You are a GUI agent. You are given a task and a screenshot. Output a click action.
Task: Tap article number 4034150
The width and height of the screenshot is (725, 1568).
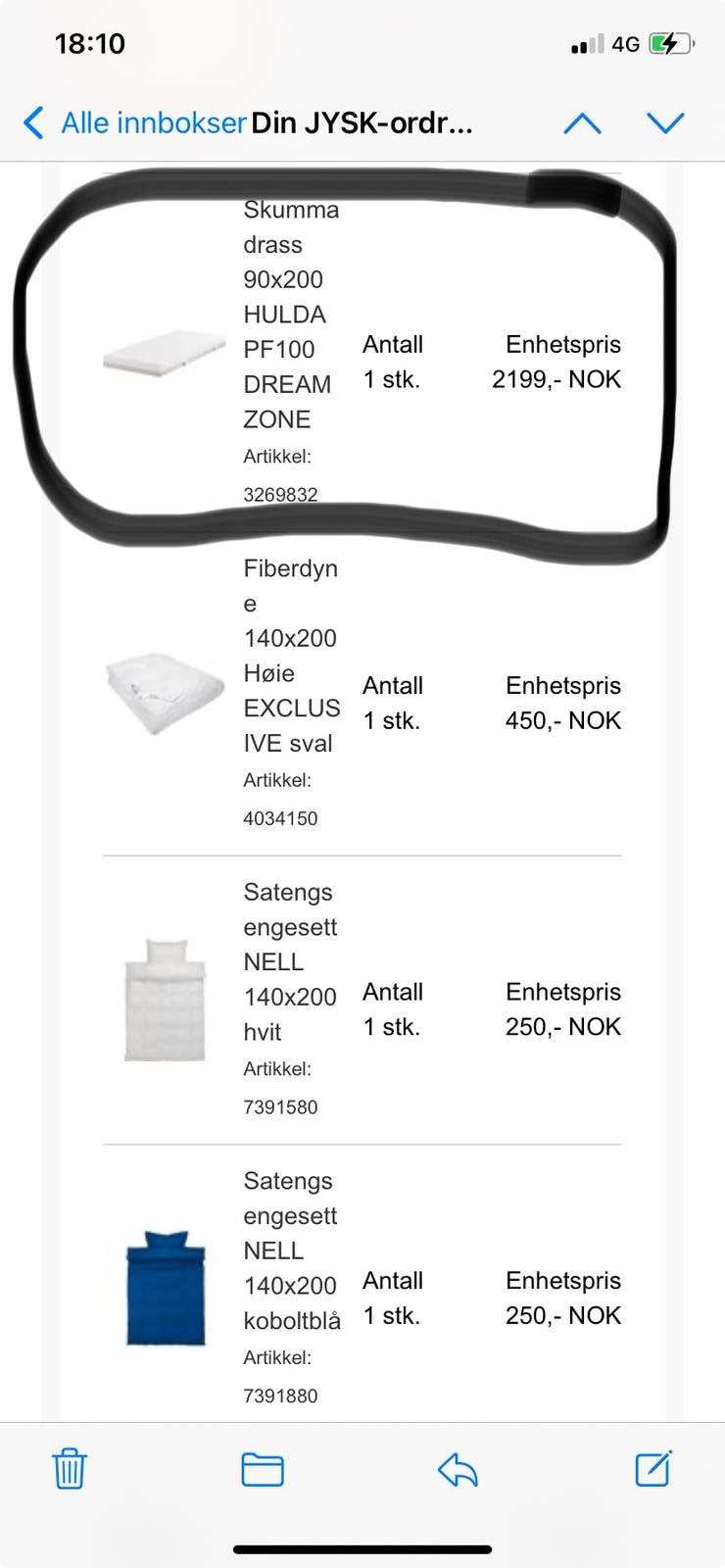coord(280,818)
